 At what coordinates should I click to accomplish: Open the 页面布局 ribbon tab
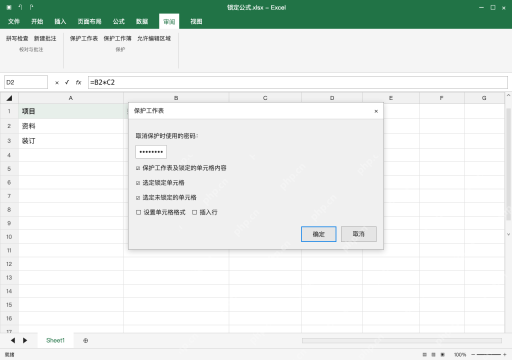[x=89, y=22]
